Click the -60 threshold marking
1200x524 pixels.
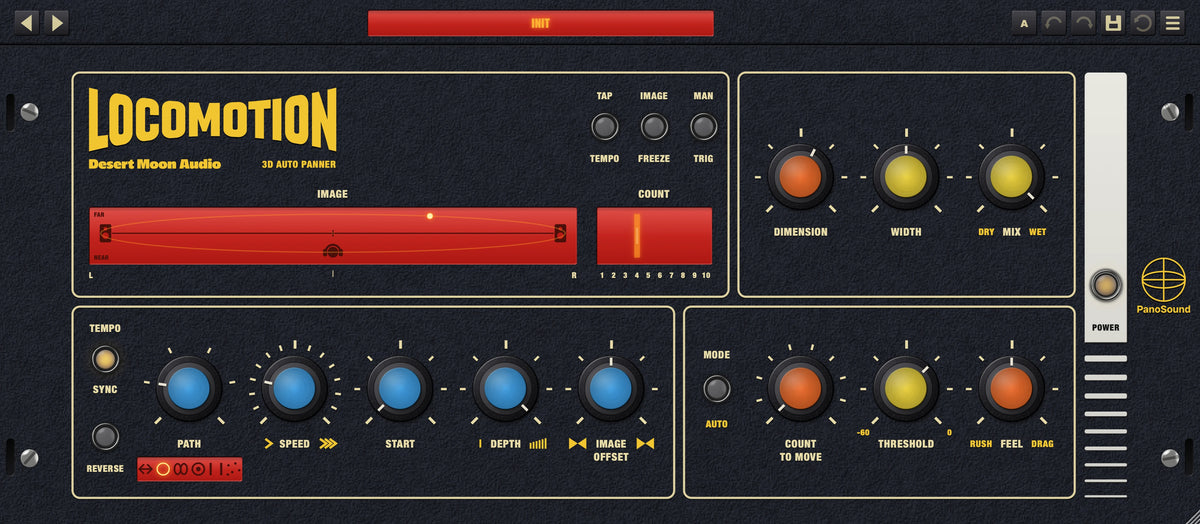pos(863,432)
